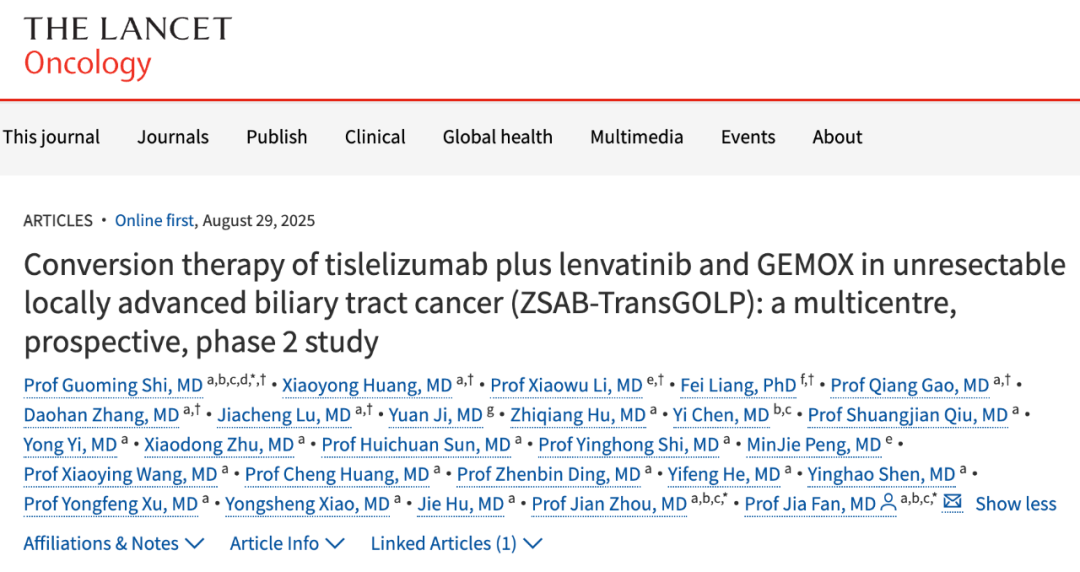Open the About menu
The height and width of the screenshot is (572, 1080).
click(x=837, y=136)
